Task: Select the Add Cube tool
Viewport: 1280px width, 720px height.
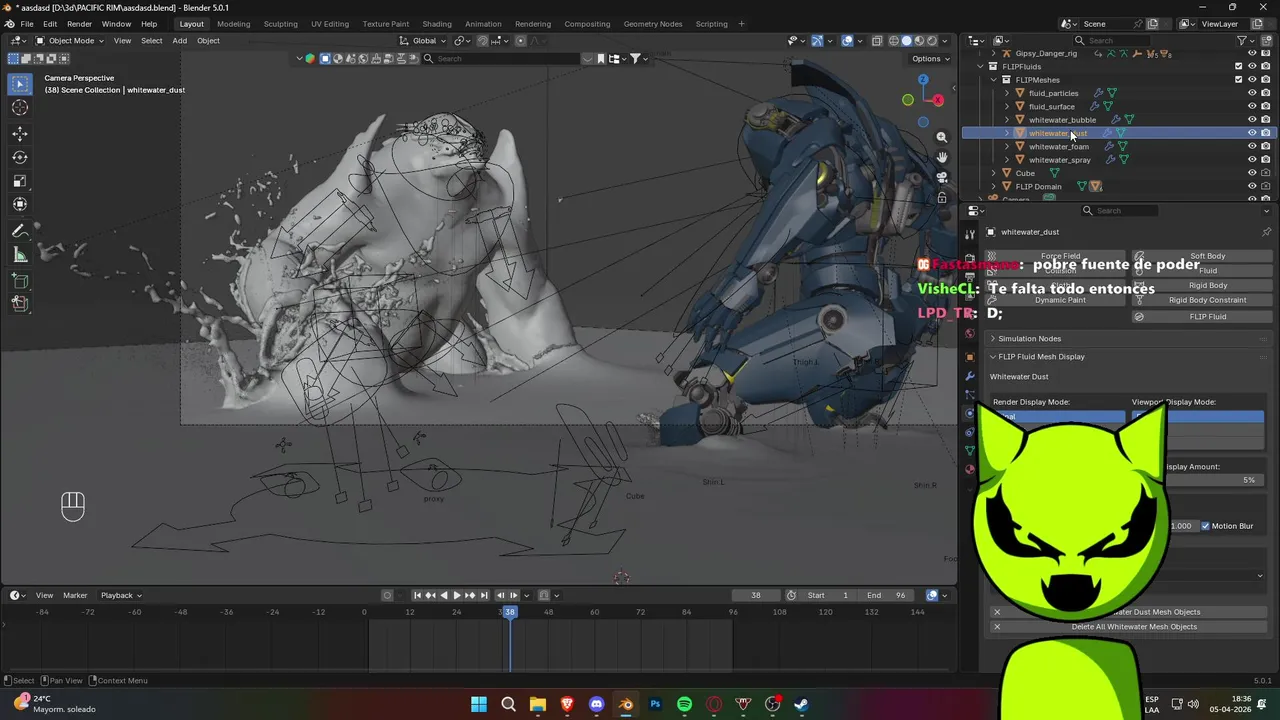Action: coord(20,281)
